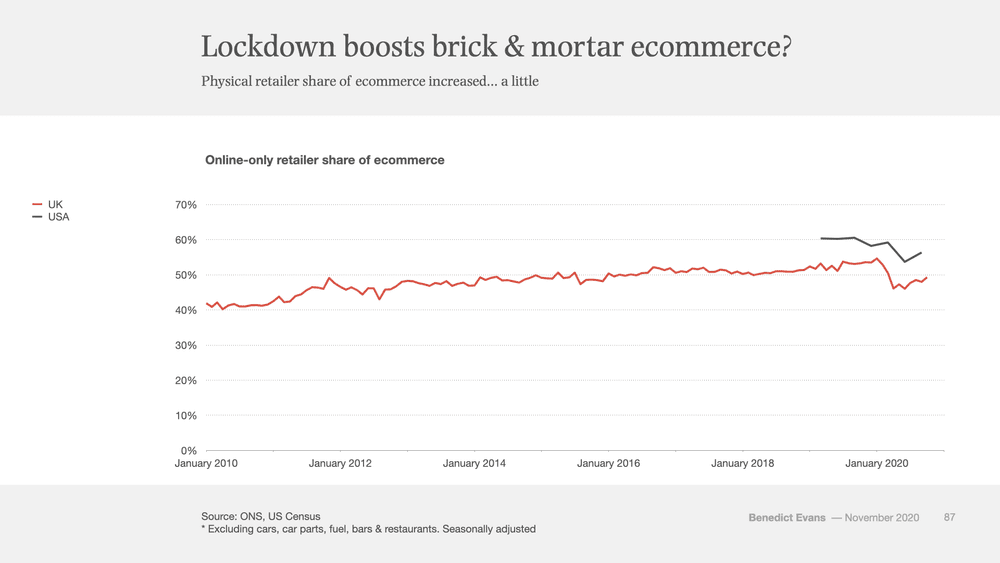
Task: Click the slide title 'Lockdown boosts brick & mortar ecommerce?'
Action: click(x=496, y=47)
